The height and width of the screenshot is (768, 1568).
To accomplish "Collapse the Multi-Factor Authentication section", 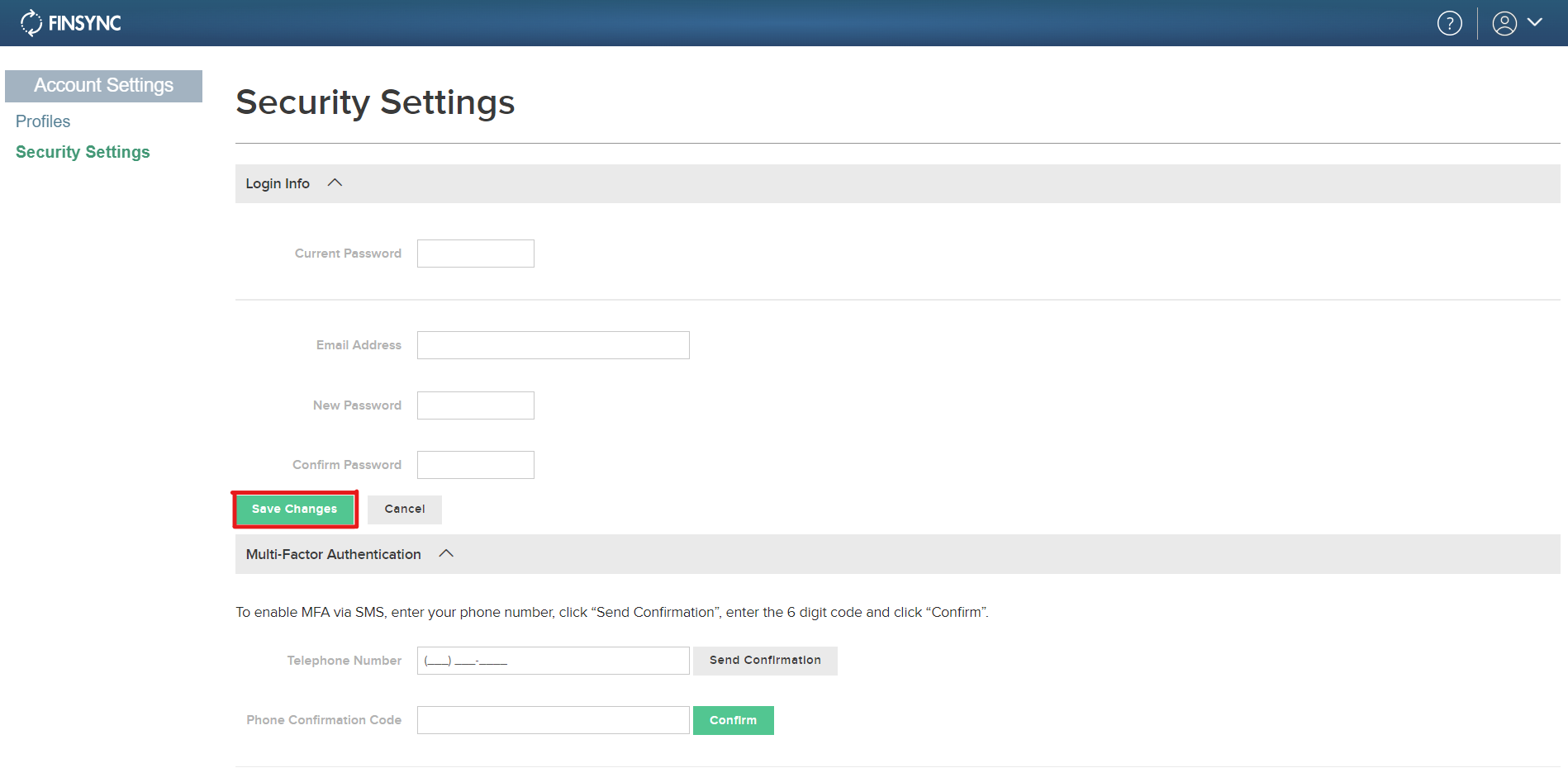I will click(x=446, y=553).
